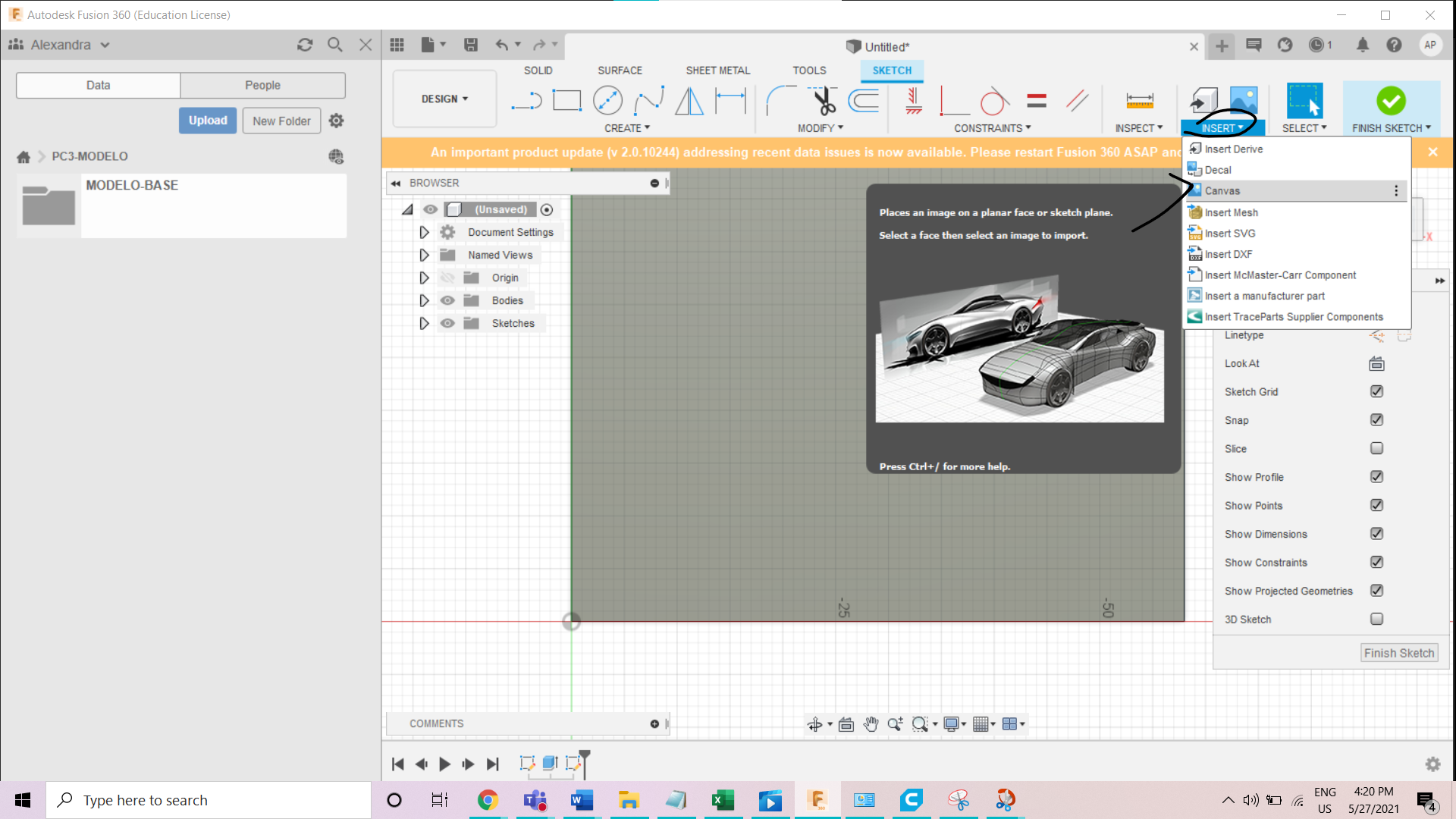Screen dimensions: 1456x819
Task: Switch to the SURFACE tab
Action: [620, 71]
